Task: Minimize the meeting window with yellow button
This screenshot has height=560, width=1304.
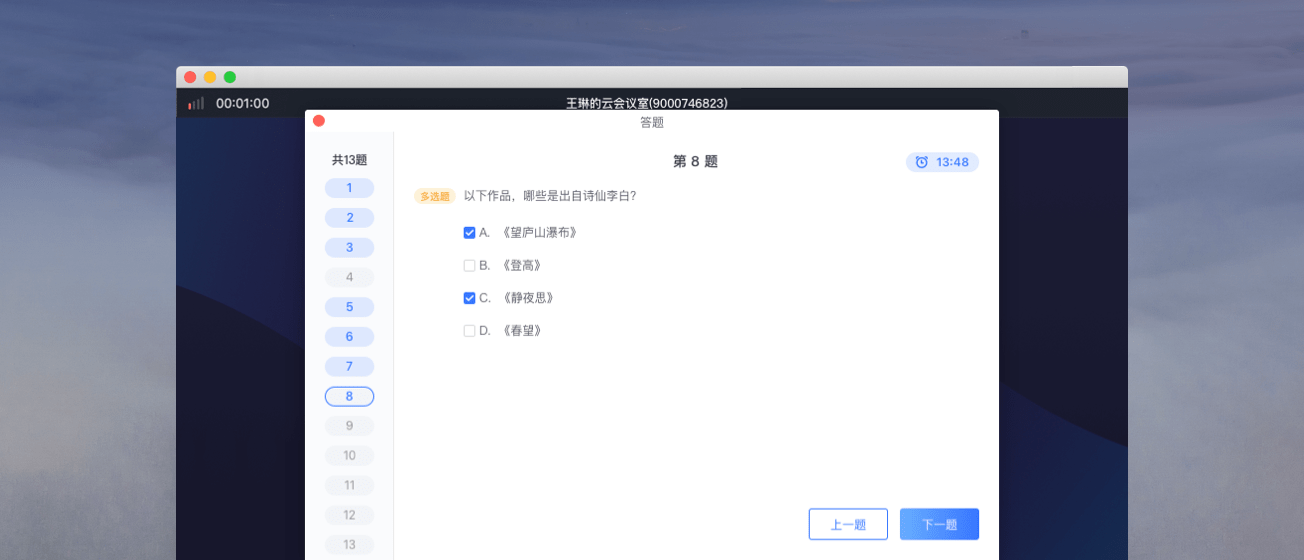Action: click(x=210, y=77)
